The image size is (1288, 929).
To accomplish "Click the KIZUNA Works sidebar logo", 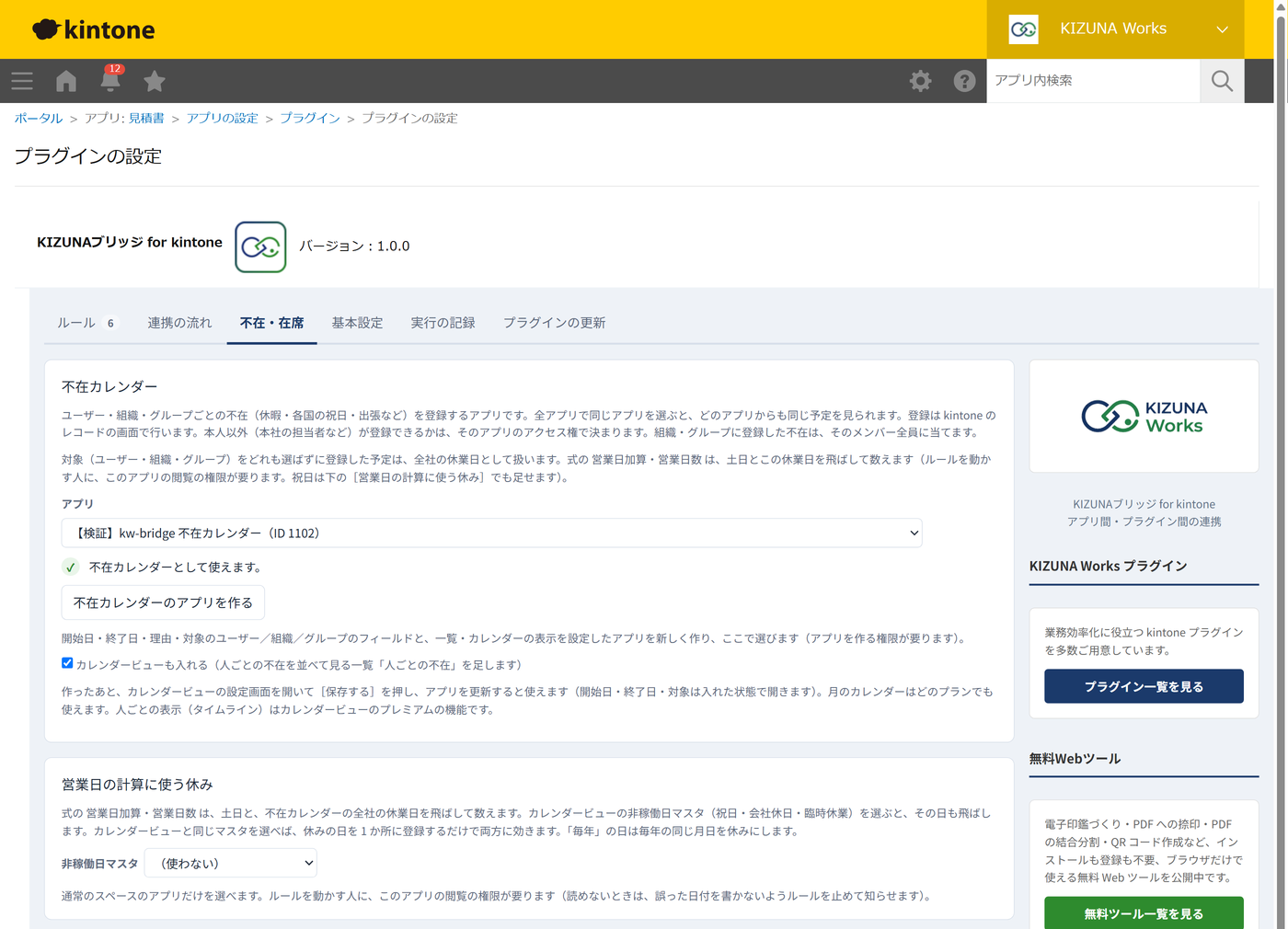I will 1144,417.
